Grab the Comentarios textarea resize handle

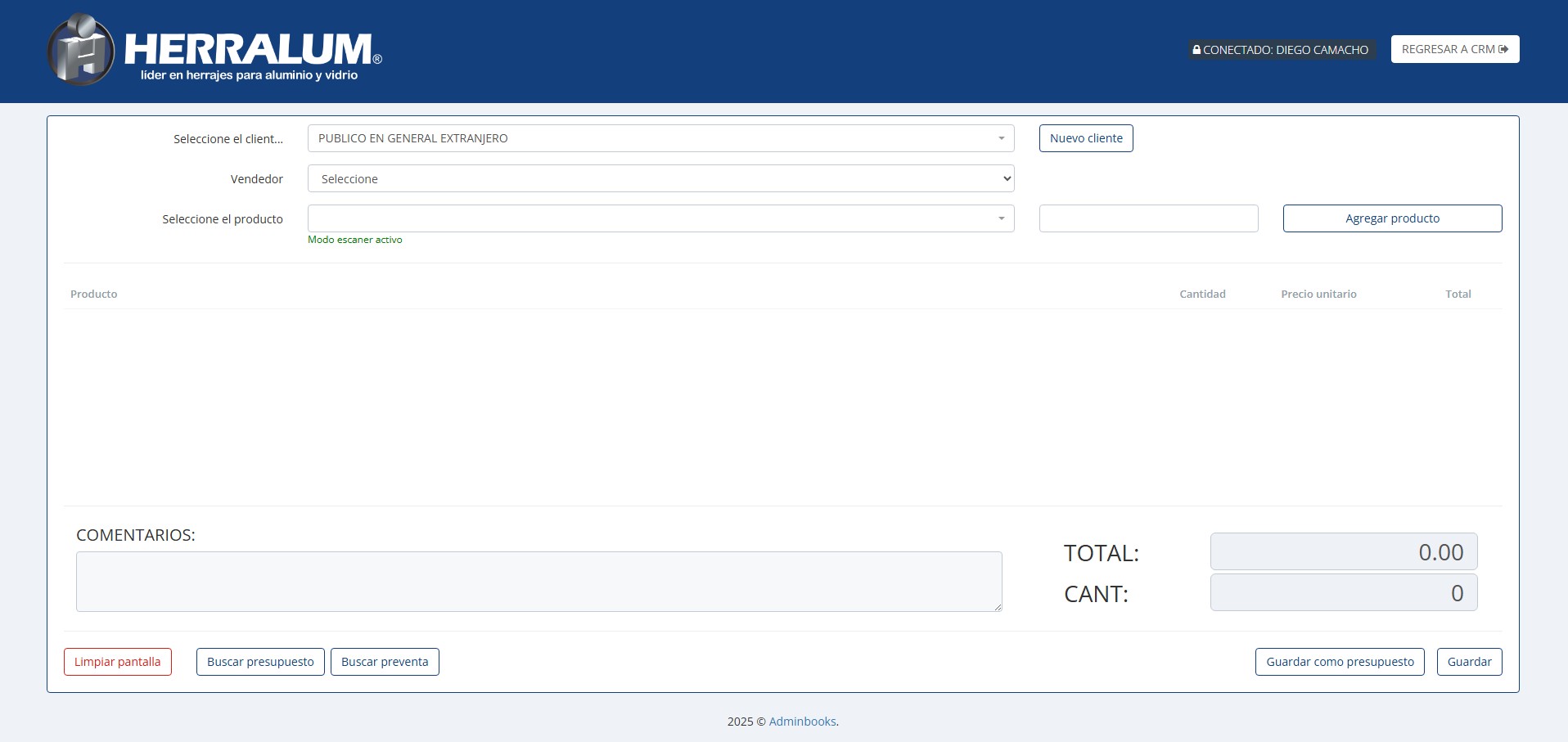998,607
